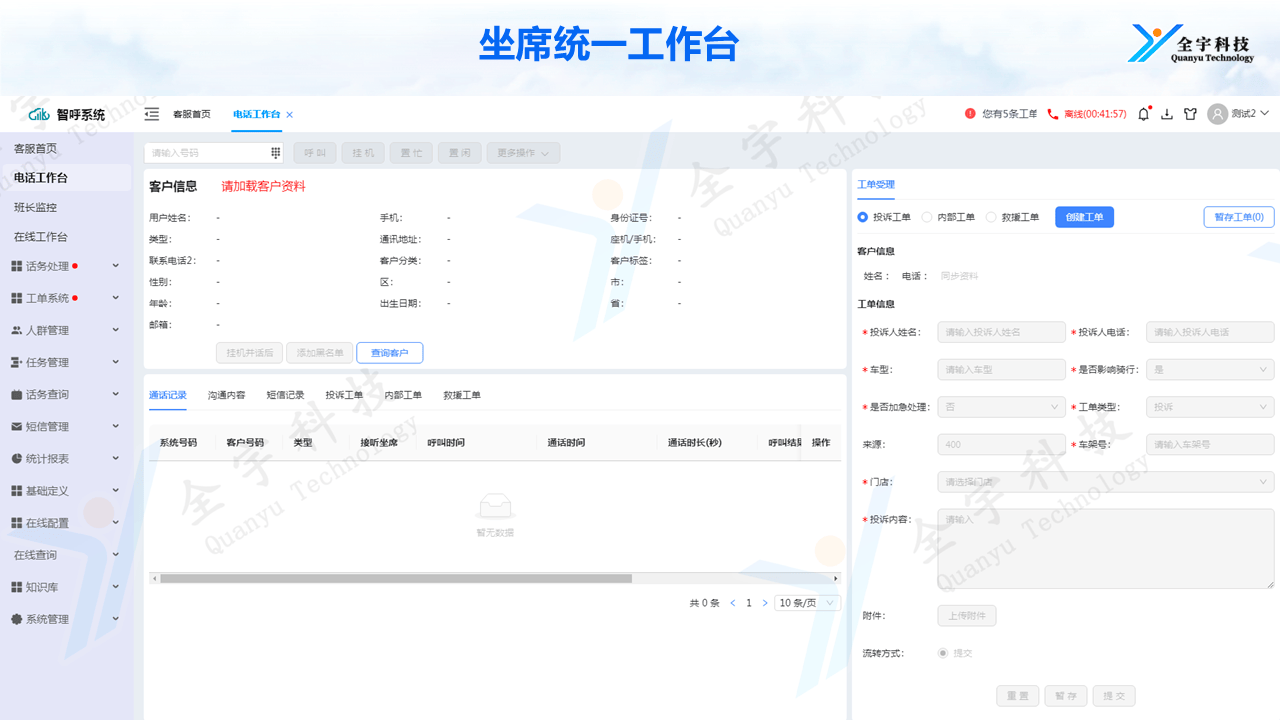Select the 投诉工单 radio button

863,217
